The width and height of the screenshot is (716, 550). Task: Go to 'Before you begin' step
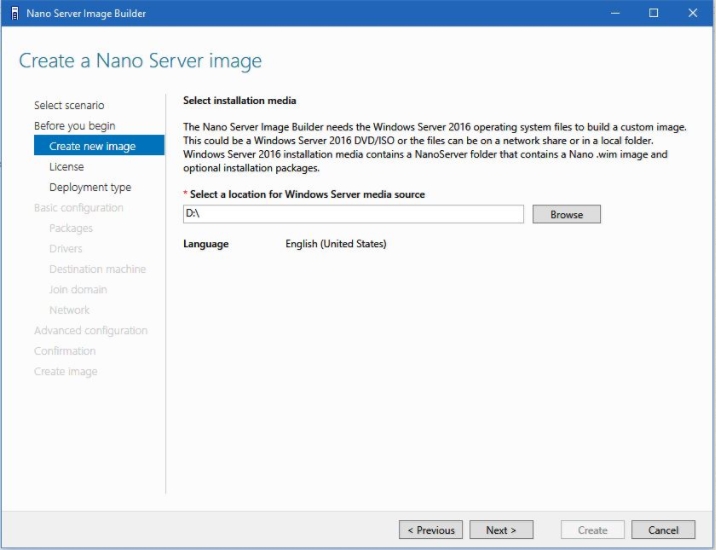click(74, 126)
